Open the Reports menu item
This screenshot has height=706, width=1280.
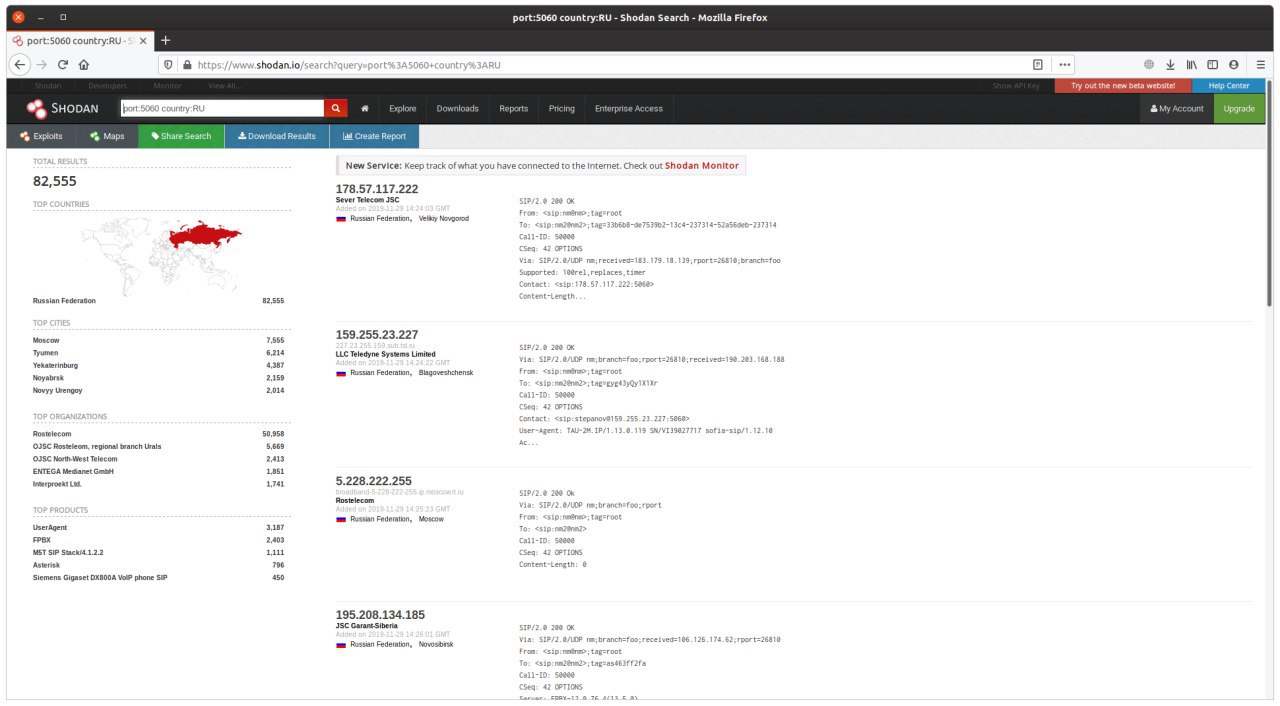(x=514, y=108)
